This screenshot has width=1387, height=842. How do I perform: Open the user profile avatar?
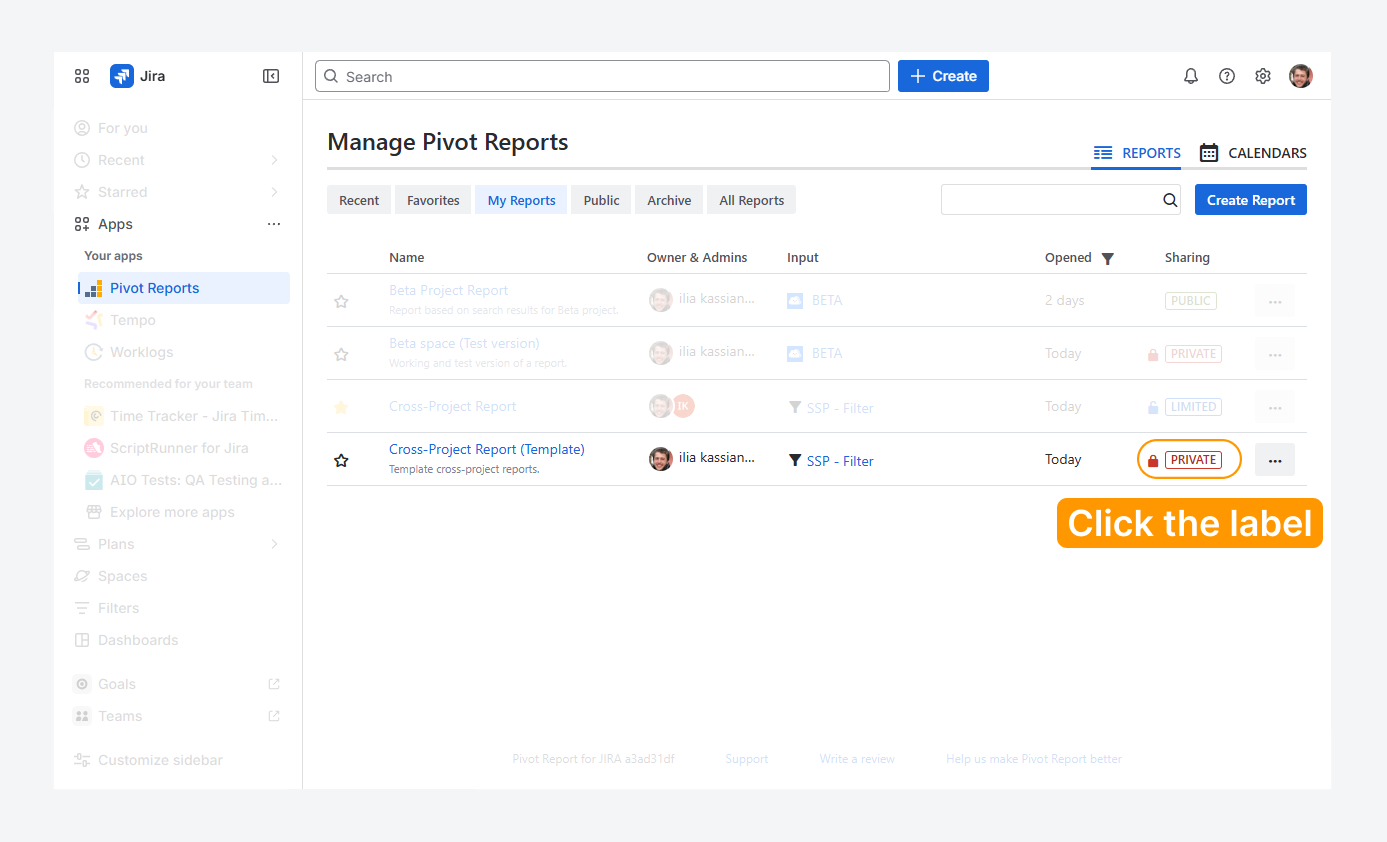[1301, 76]
